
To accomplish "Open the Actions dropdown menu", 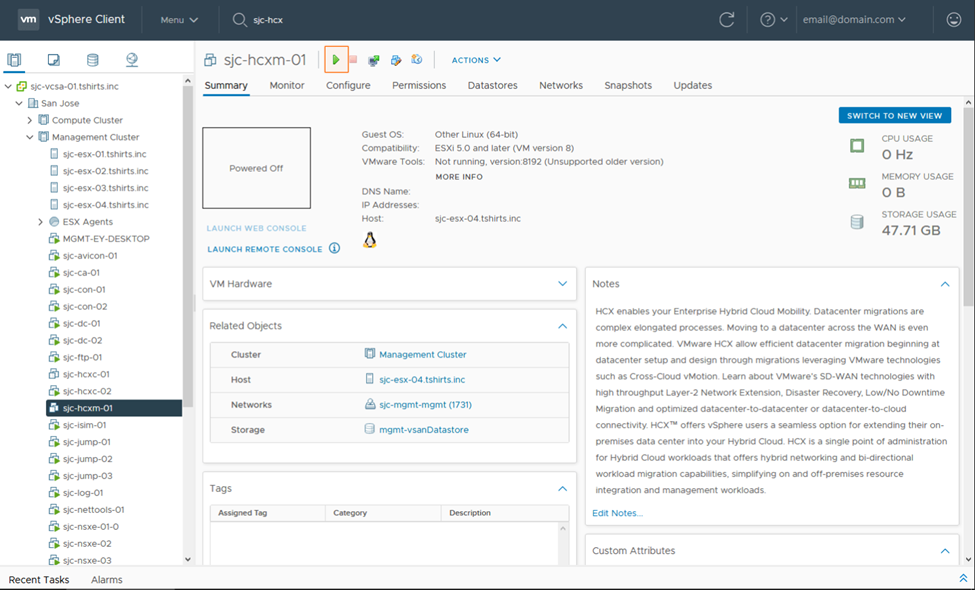I will pyautogui.click(x=476, y=60).
